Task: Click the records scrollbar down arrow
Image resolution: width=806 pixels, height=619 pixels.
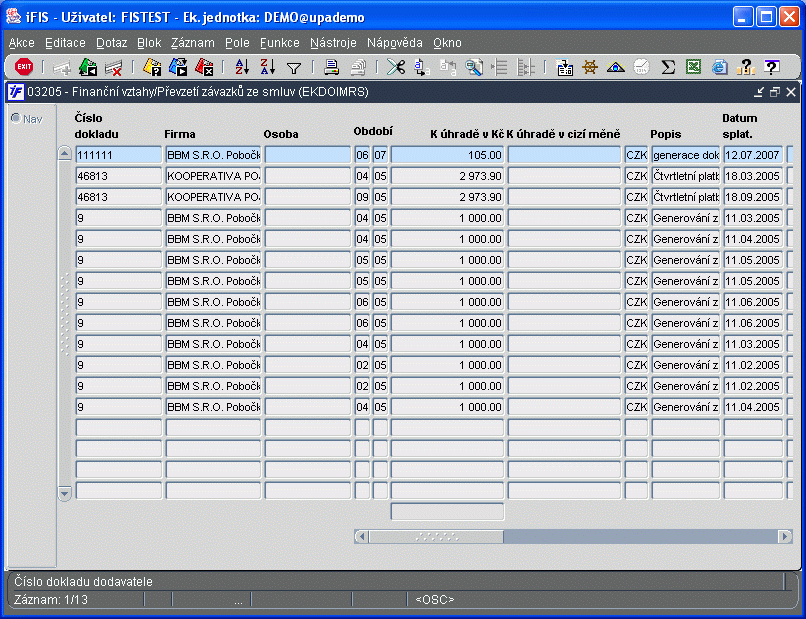Action: coord(64,494)
